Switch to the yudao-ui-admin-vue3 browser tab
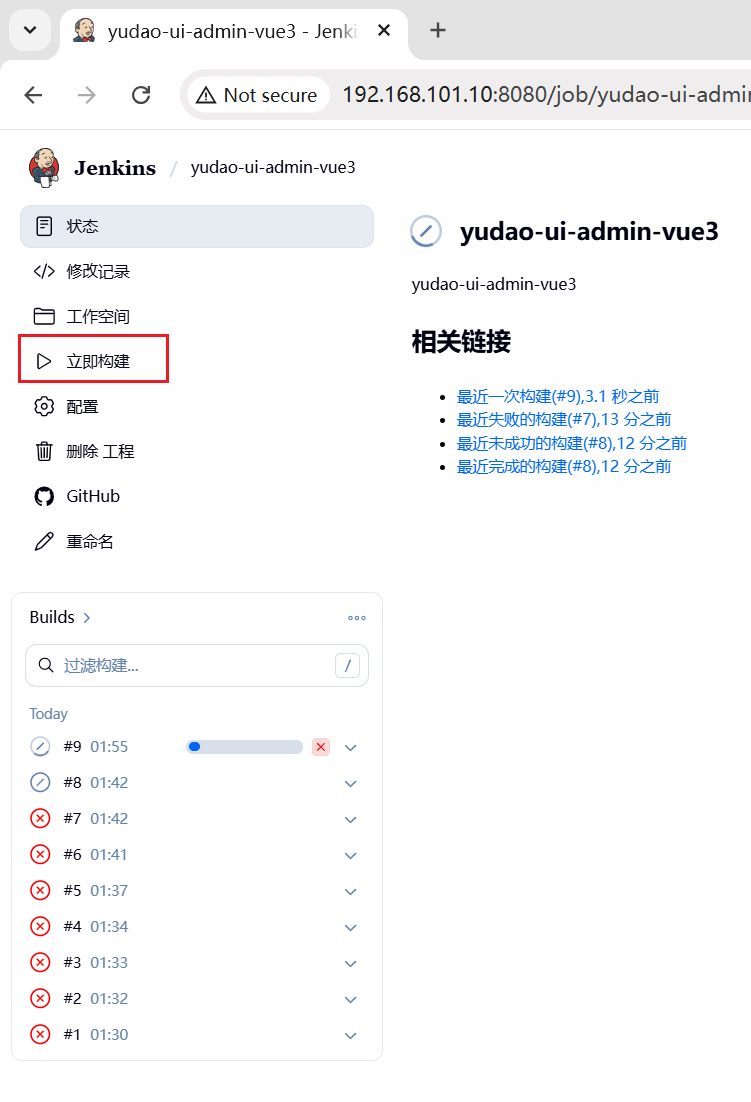Screen dimensions: 751x1102 (x=232, y=31)
